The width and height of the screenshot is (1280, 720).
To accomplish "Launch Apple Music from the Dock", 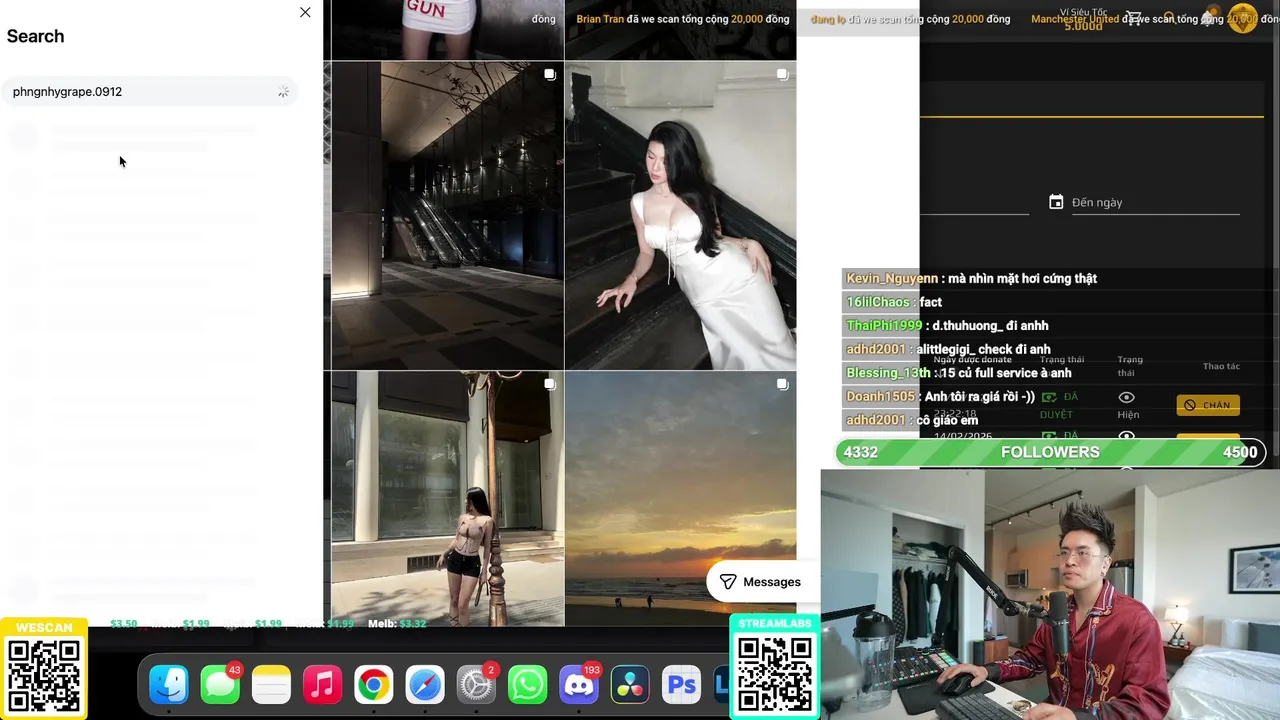I will [322, 685].
